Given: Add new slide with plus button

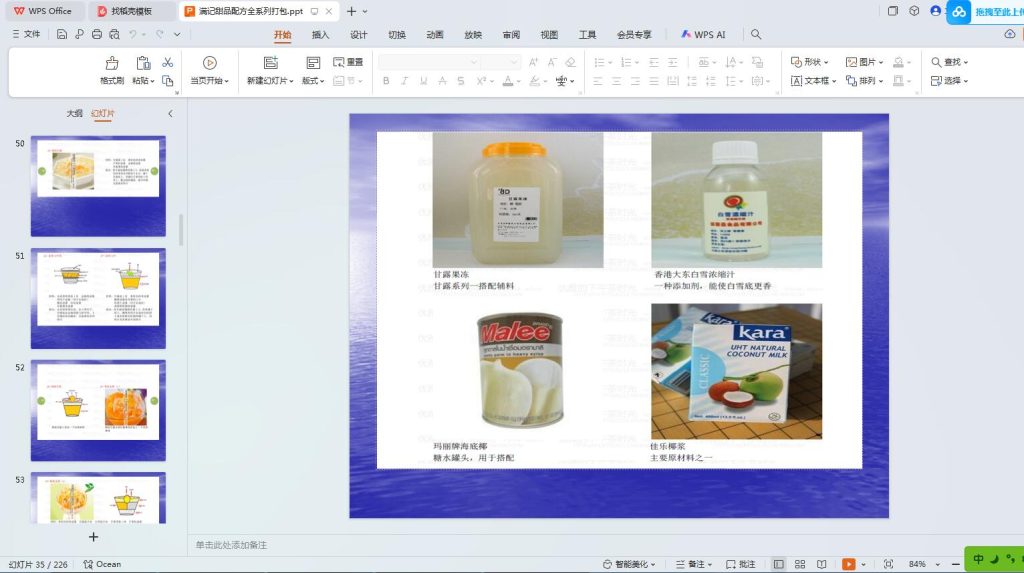Looking at the screenshot, I should (93, 537).
